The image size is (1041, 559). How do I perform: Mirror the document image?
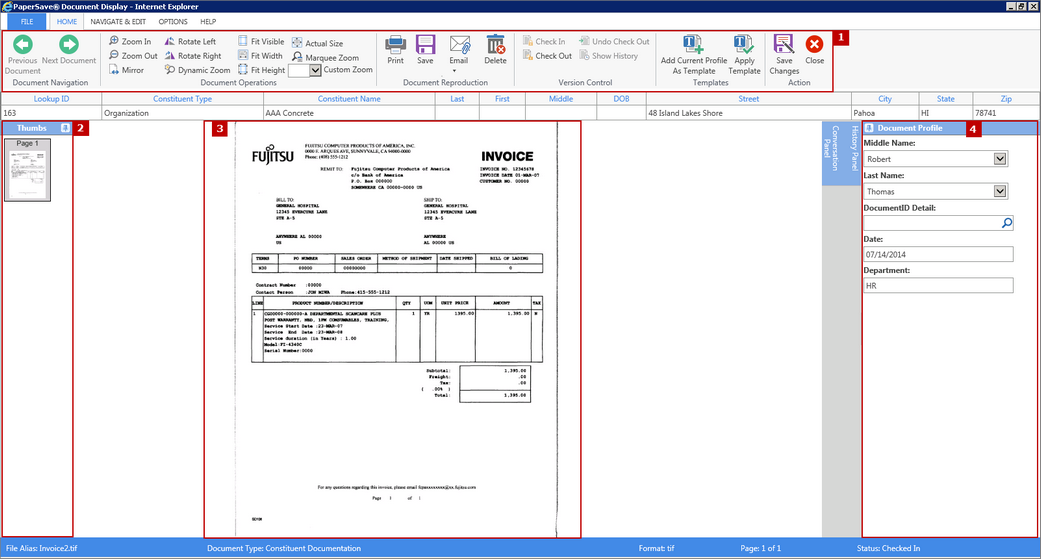pos(126,70)
